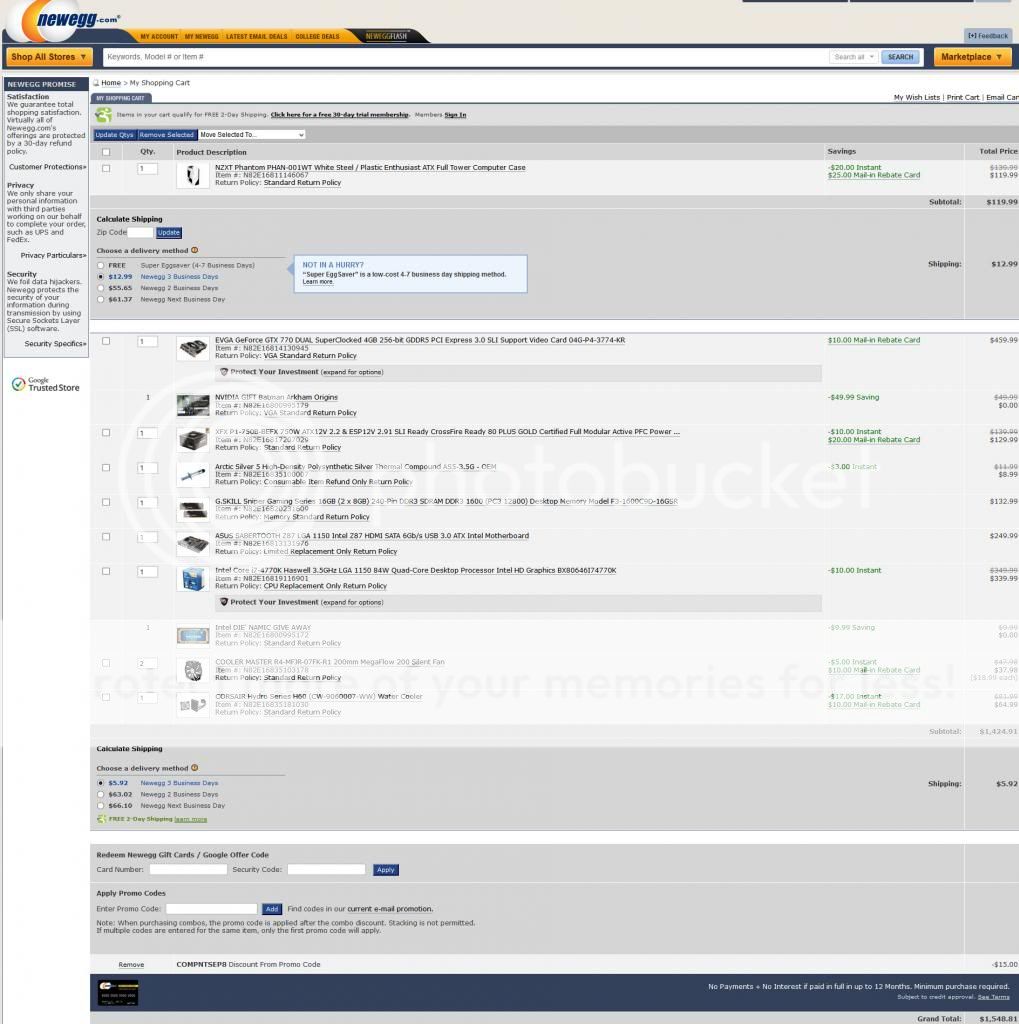This screenshot has width=1019, height=1024.
Task: Select the $63.02 Newegg 2 Business Days option
Action: [100, 795]
